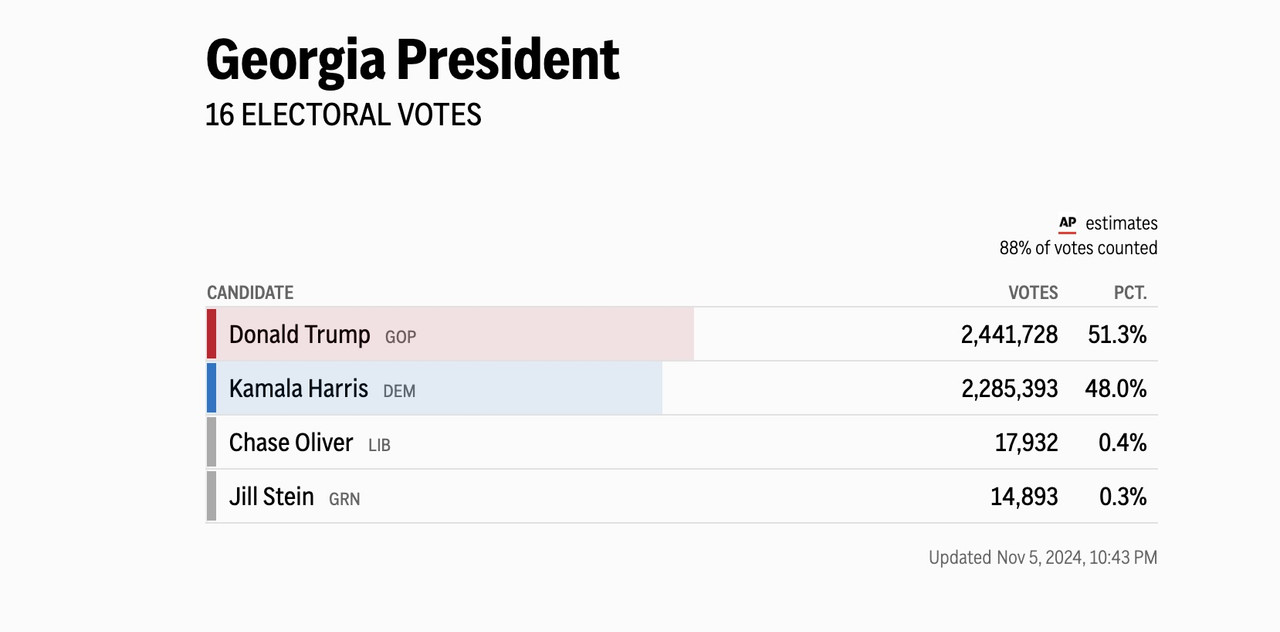Click the AP logo icon

(x=1067, y=224)
